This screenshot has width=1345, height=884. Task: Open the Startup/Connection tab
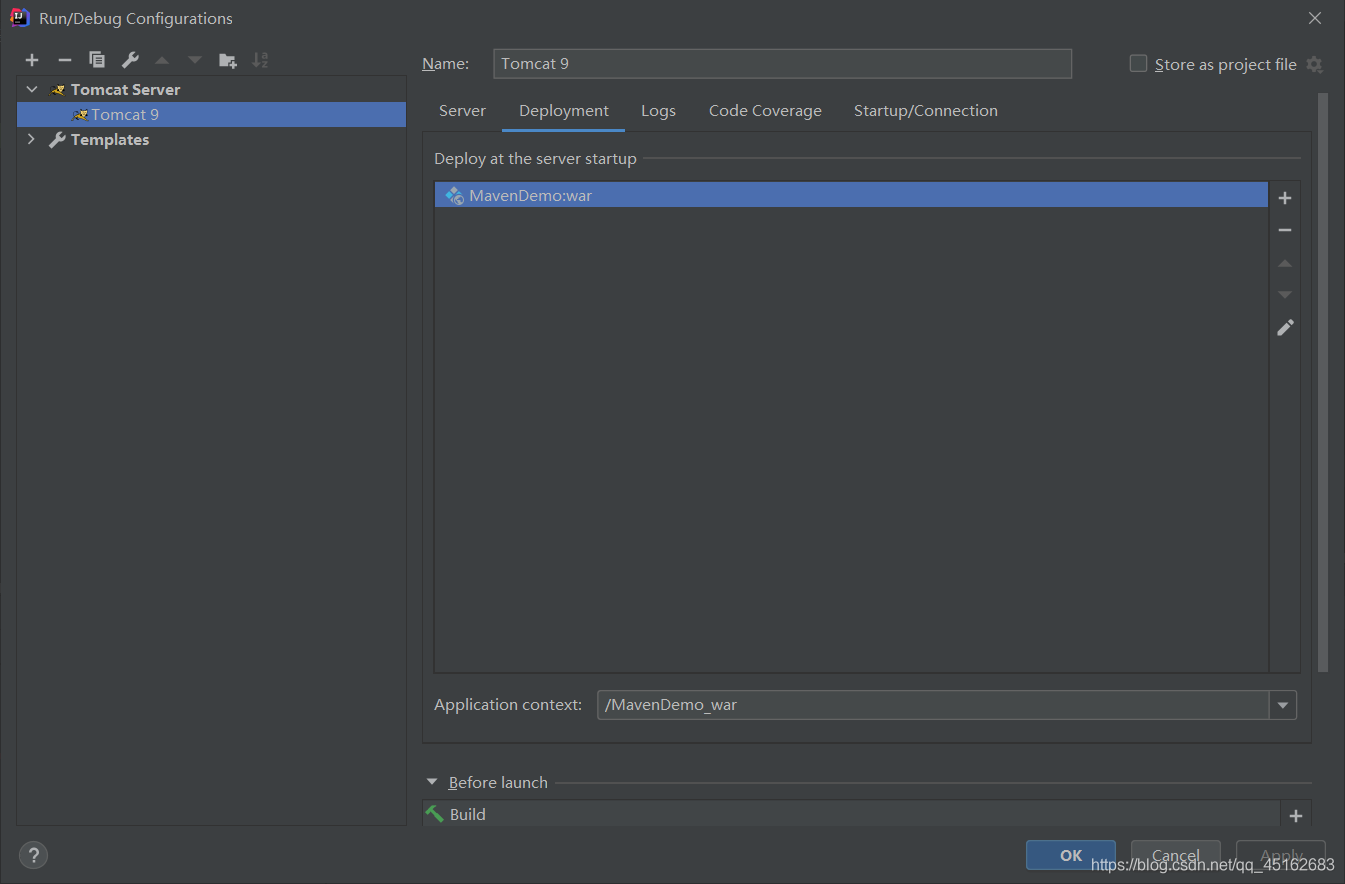(925, 111)
